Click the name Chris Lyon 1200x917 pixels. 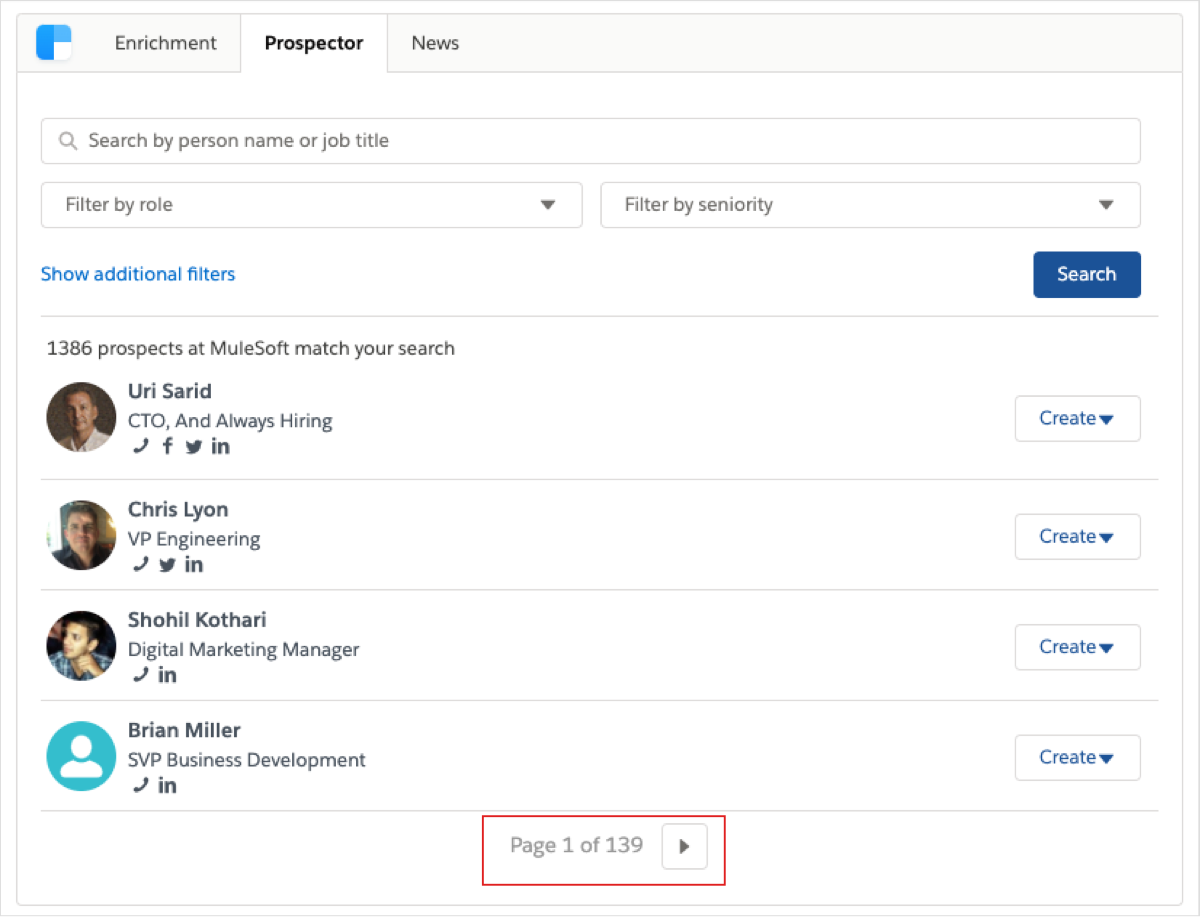pyautogui.click(x=178, y=509)
